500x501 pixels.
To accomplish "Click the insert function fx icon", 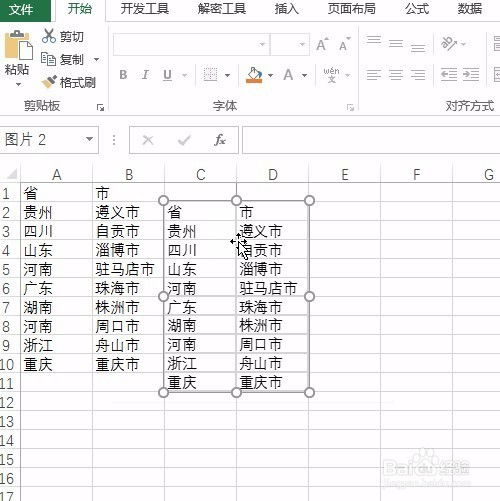I will (220, 140).
